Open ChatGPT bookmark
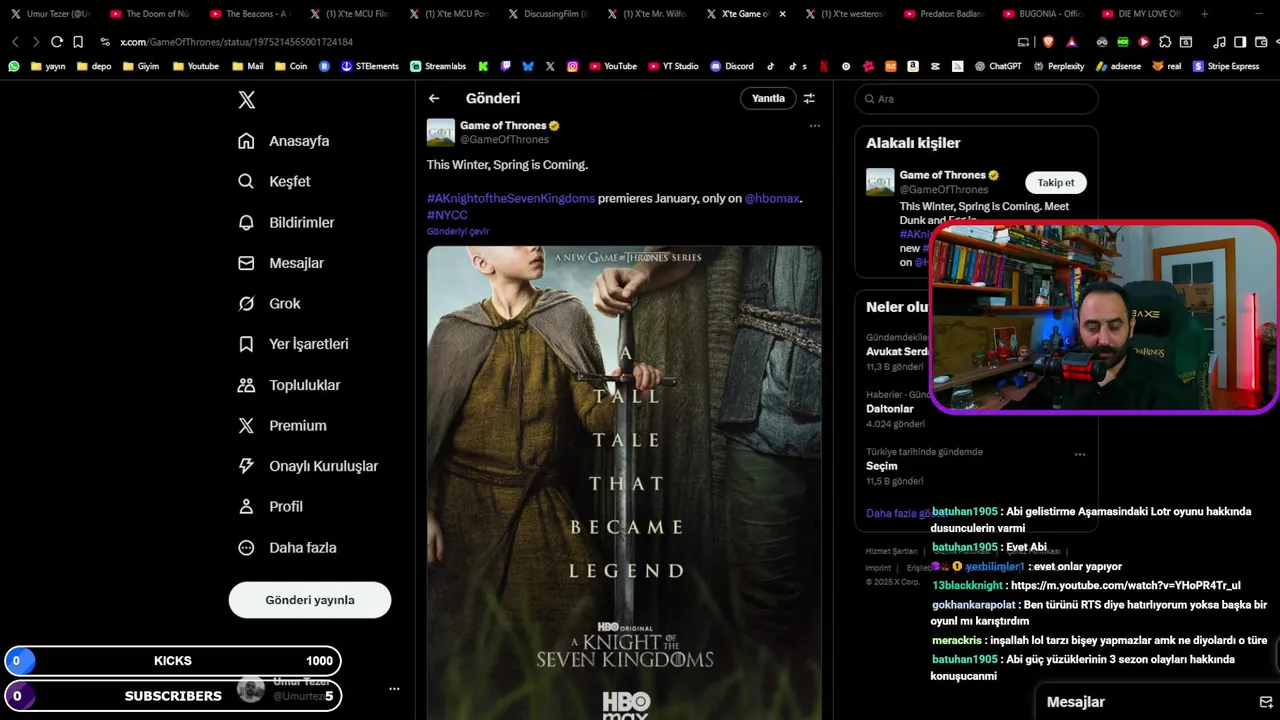 [x=998, y=66]
